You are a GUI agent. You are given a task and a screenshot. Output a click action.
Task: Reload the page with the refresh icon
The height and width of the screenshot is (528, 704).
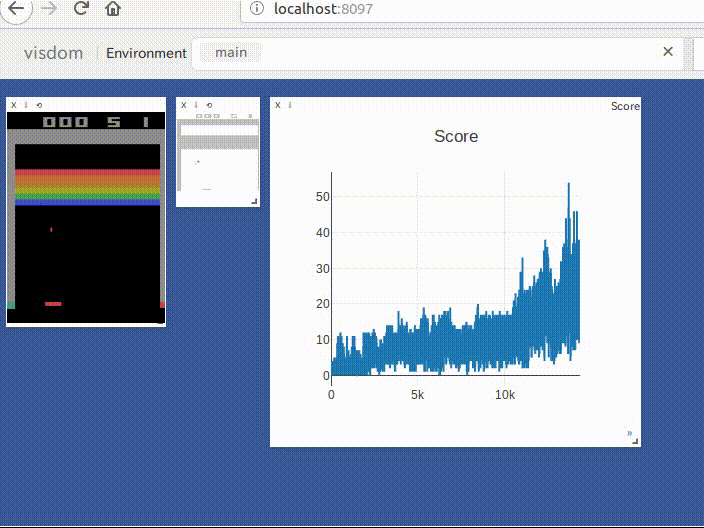[81, 8]
